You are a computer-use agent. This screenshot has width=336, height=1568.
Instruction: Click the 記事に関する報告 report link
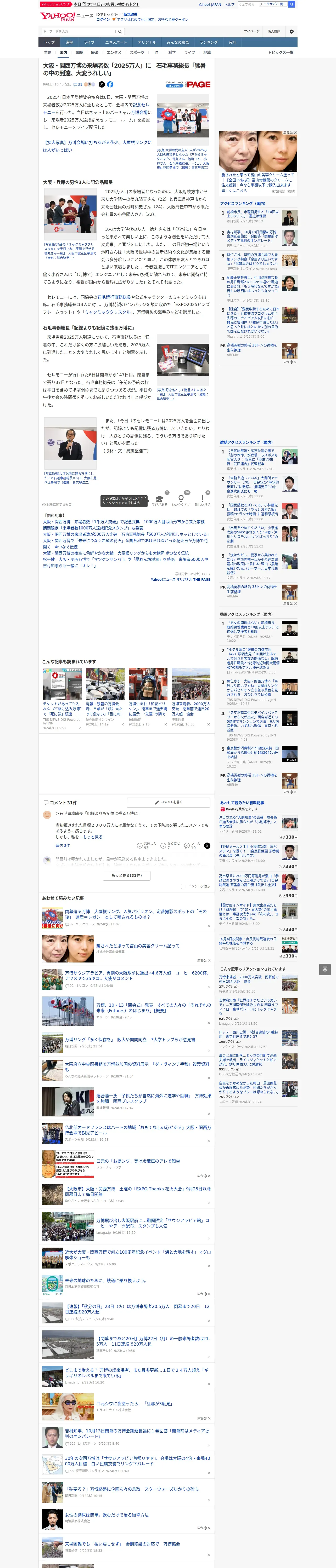[x=57, y=505]
